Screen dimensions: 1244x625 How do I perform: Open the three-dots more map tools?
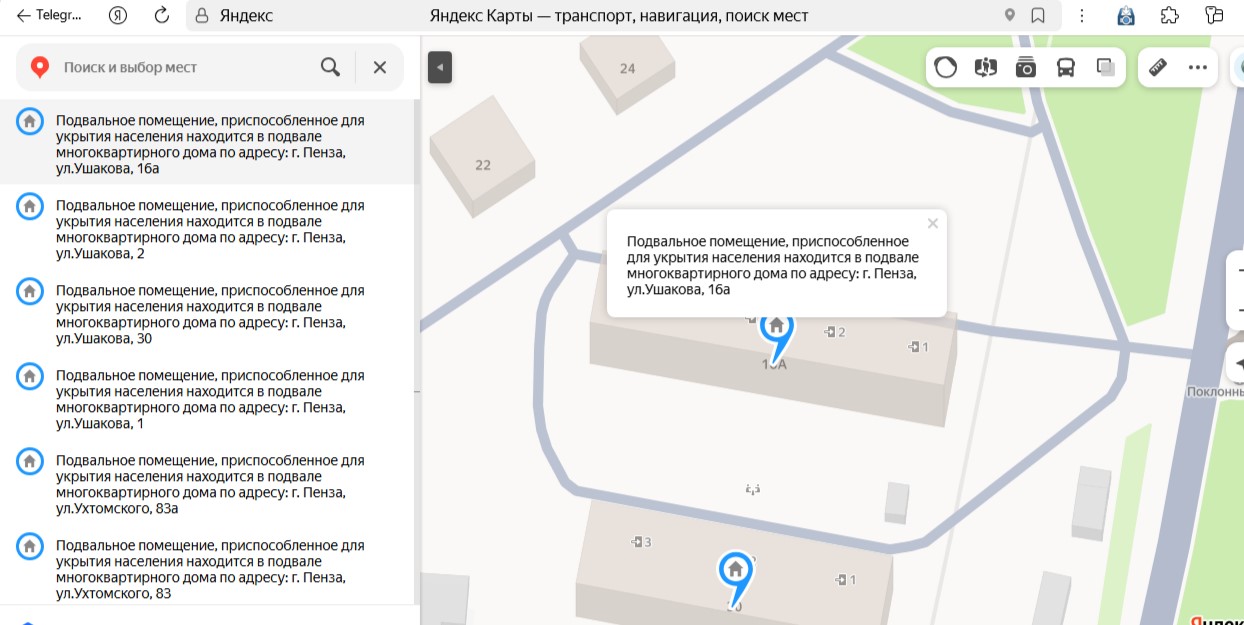(1198, 68)
